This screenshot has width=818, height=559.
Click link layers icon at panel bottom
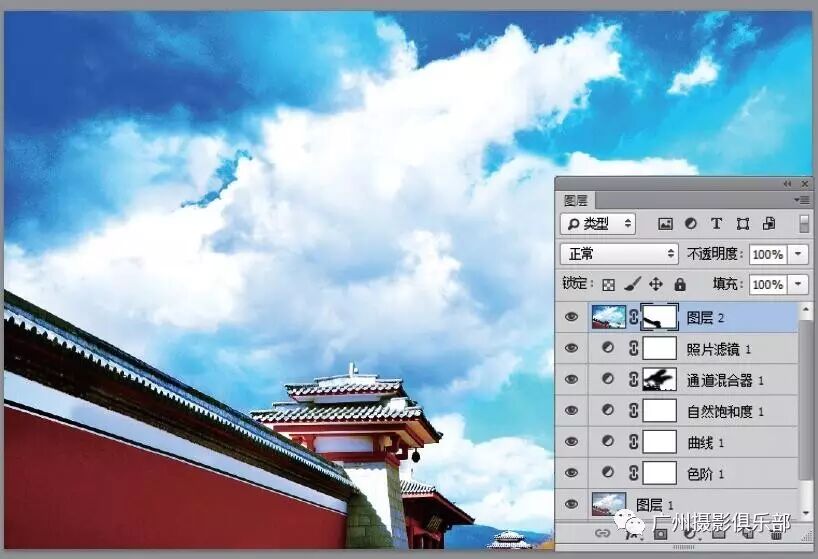point(603,533)
